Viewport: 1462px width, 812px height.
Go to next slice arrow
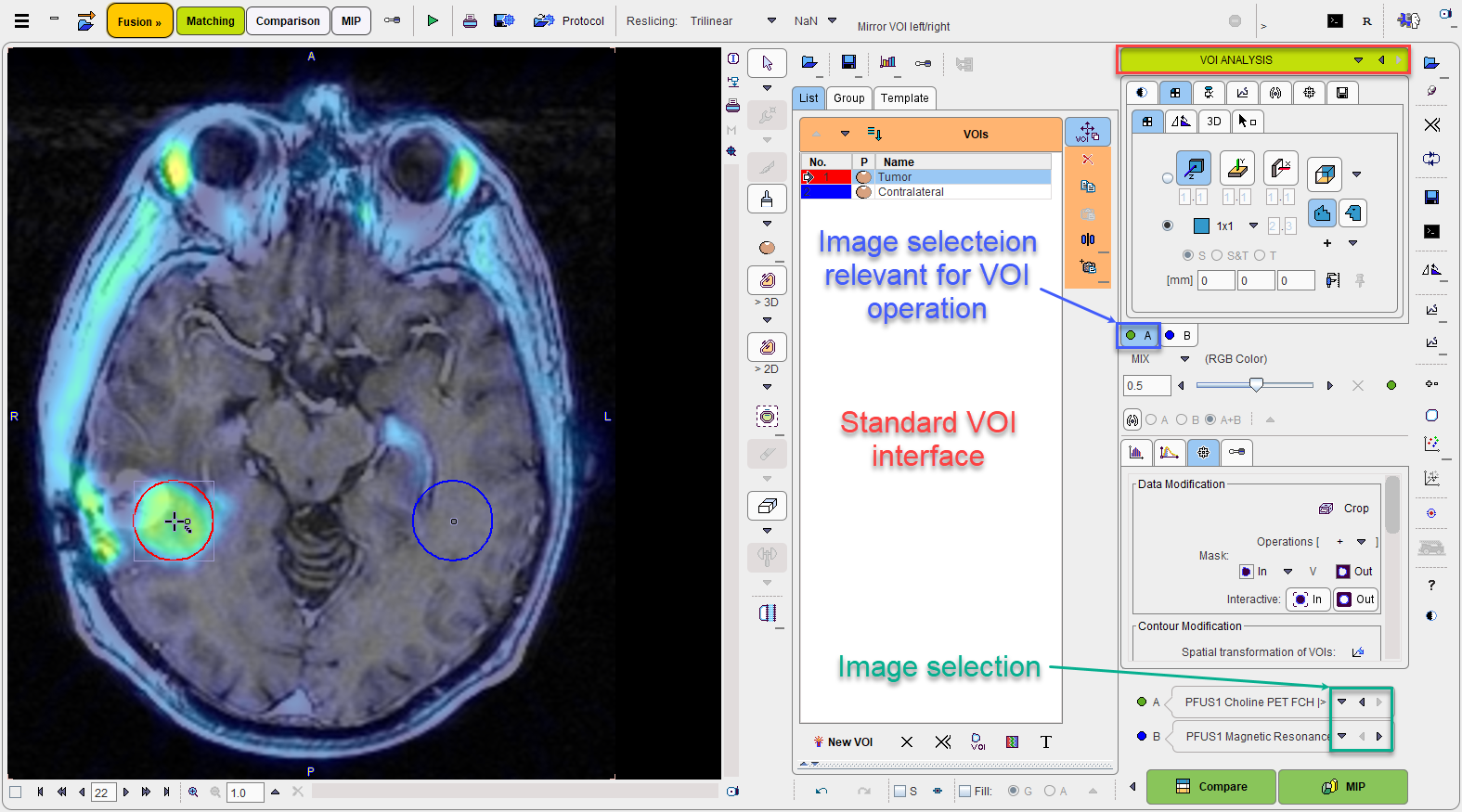click(126, 793)
